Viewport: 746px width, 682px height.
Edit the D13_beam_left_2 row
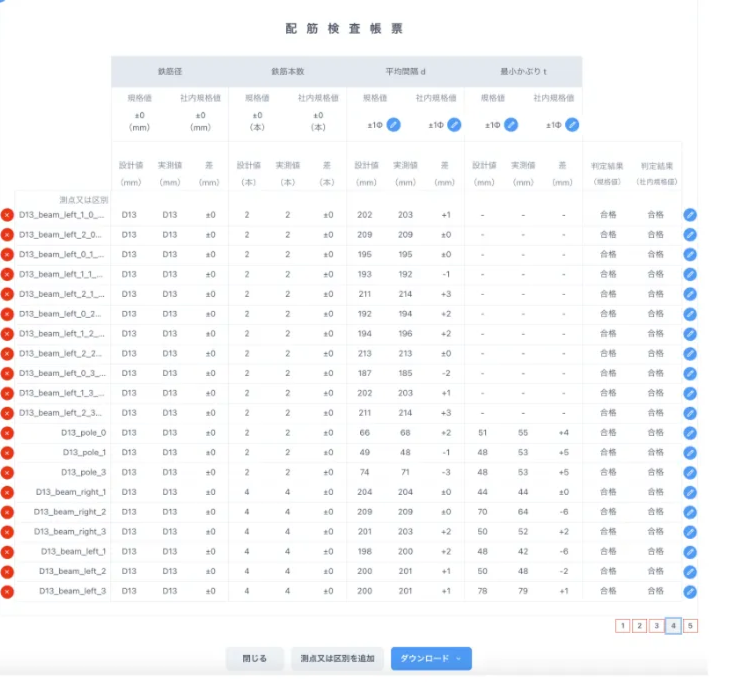pyautogui.click(x=690, y=571)
